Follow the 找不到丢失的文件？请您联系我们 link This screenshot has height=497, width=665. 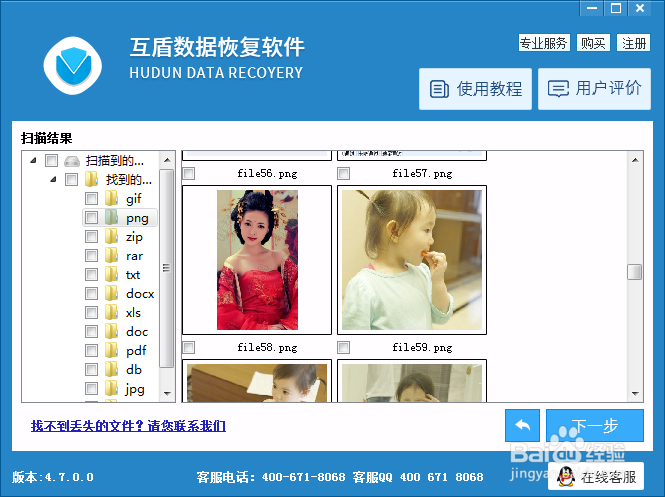click(128, 426)
